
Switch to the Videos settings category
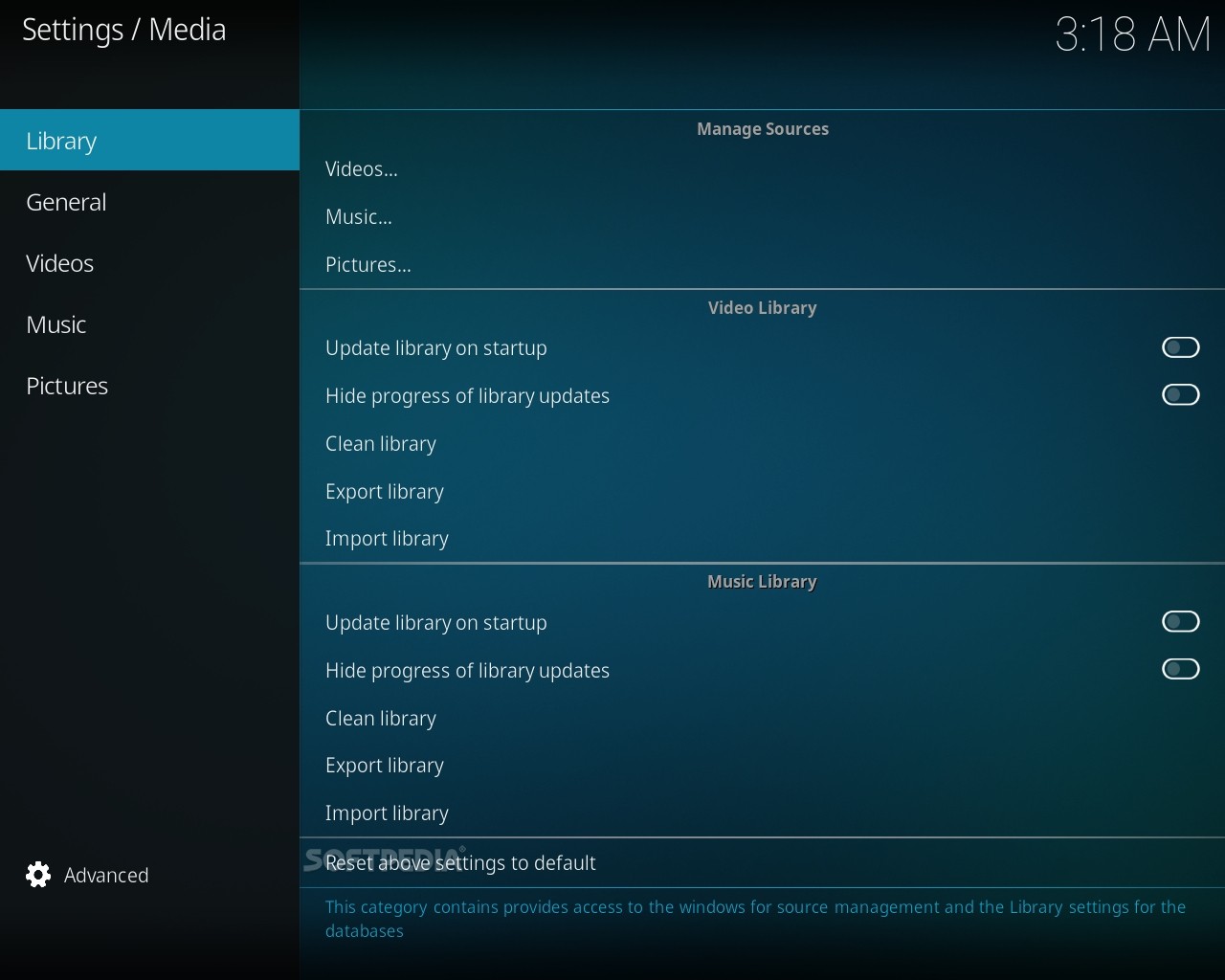pos(149,263)
